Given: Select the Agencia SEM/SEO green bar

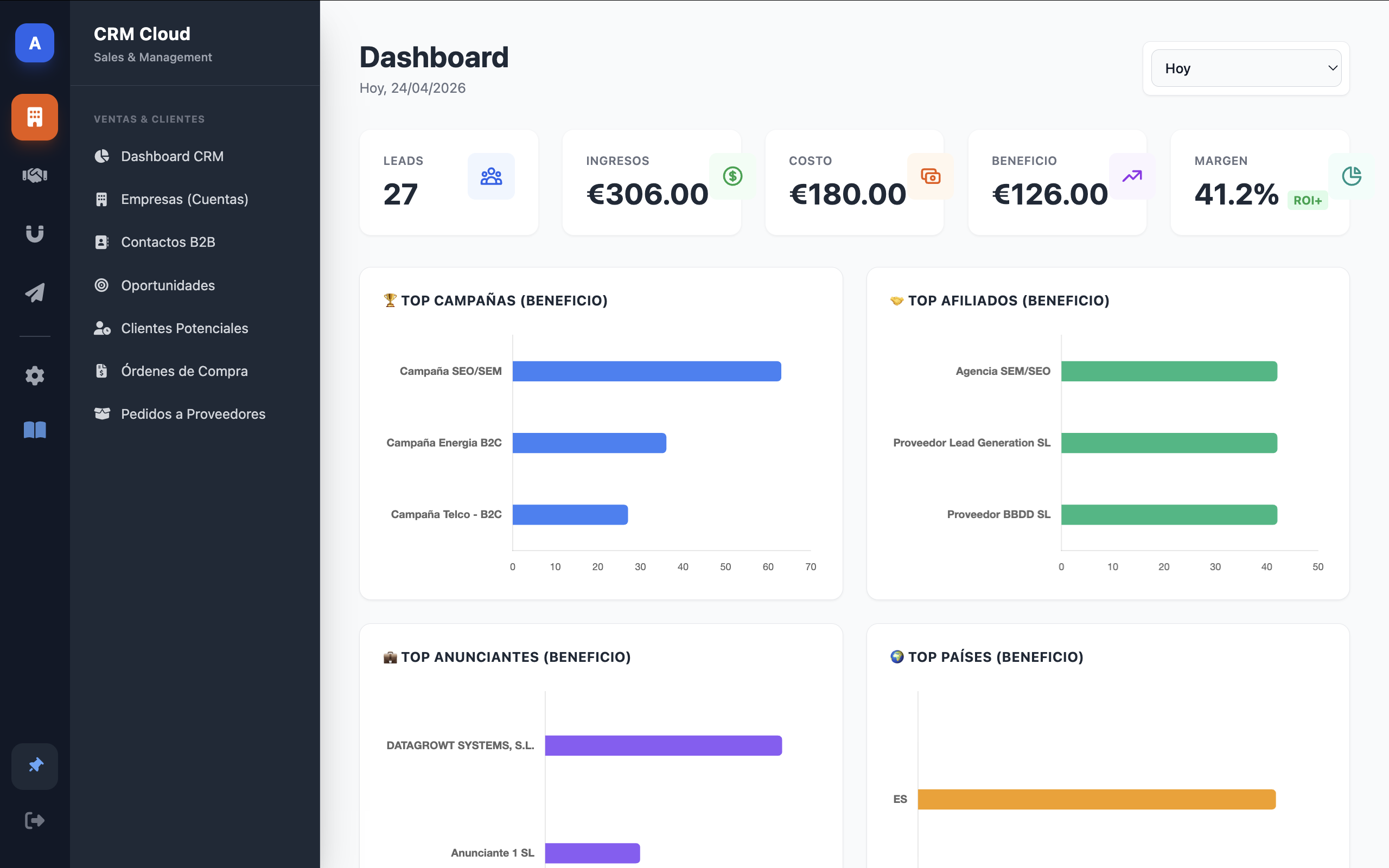Looking at the screenshot, I should click(x=1170, y=371).
